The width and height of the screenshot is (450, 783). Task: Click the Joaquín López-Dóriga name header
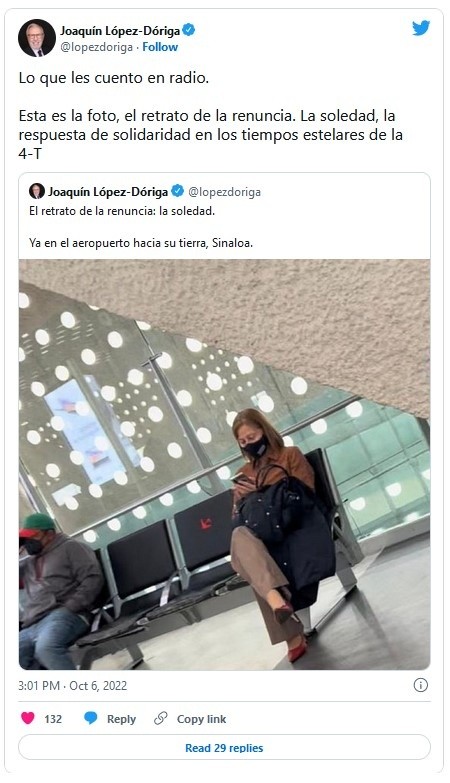(120, 30)
